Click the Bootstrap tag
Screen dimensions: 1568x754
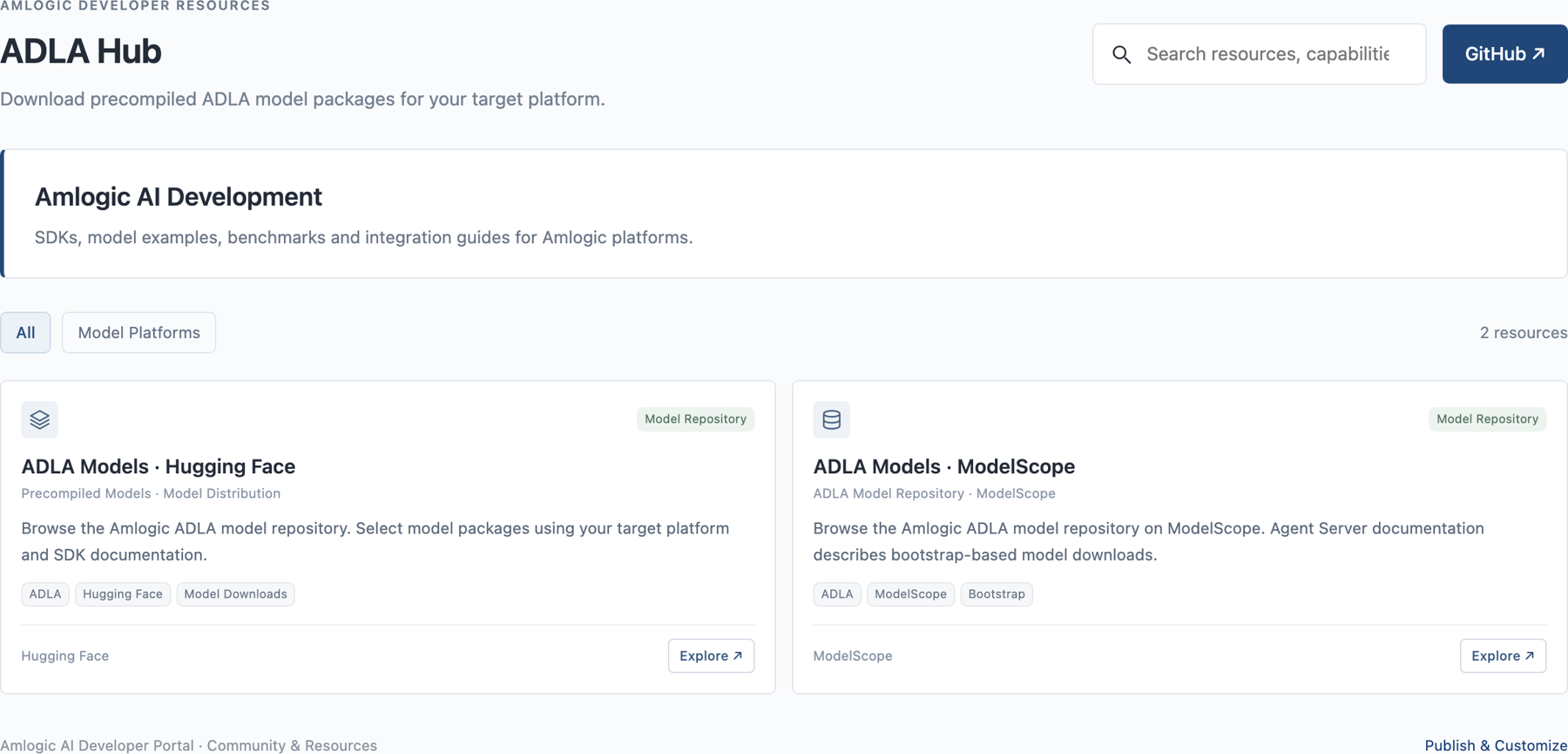(997, 594)
